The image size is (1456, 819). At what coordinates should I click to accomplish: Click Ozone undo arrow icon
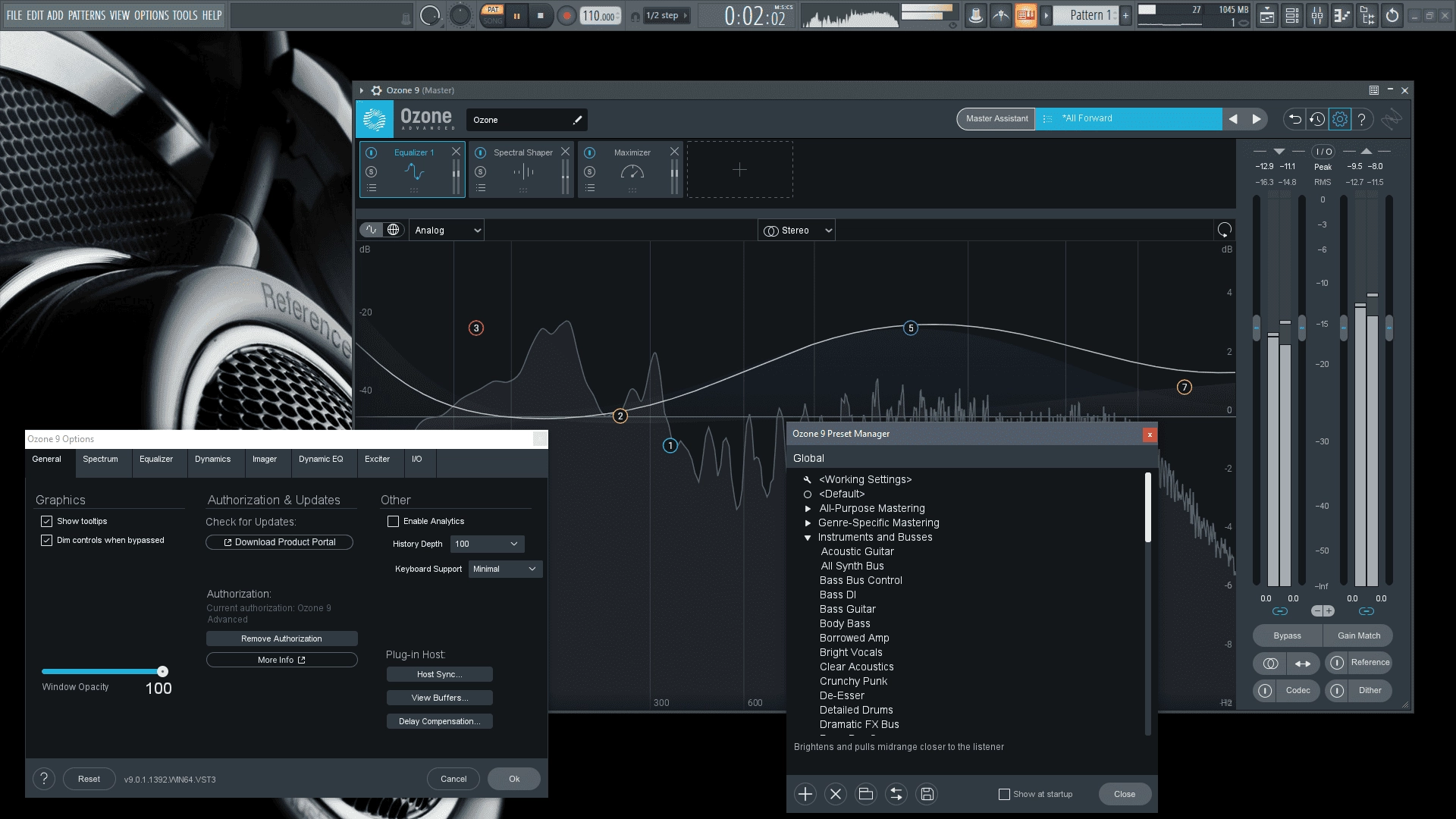[x=1294, y=119]
